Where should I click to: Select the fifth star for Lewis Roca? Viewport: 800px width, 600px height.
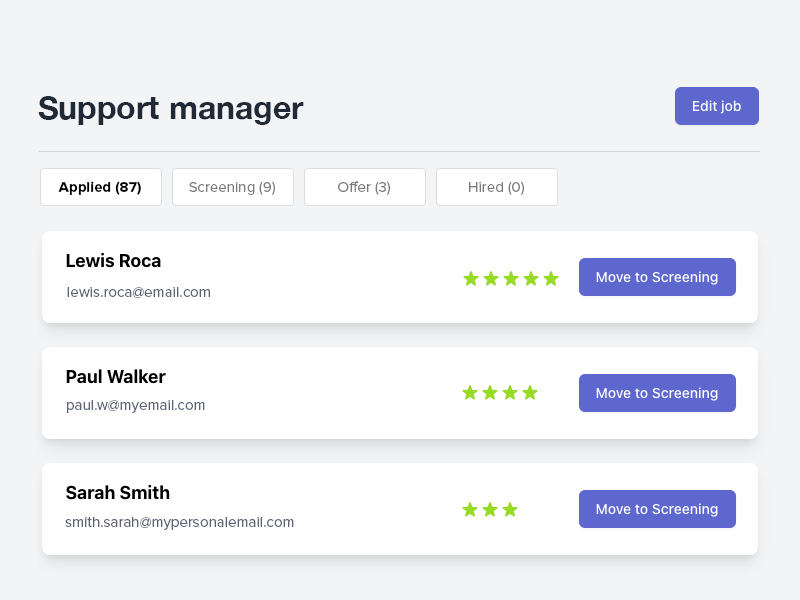point(551,278)
